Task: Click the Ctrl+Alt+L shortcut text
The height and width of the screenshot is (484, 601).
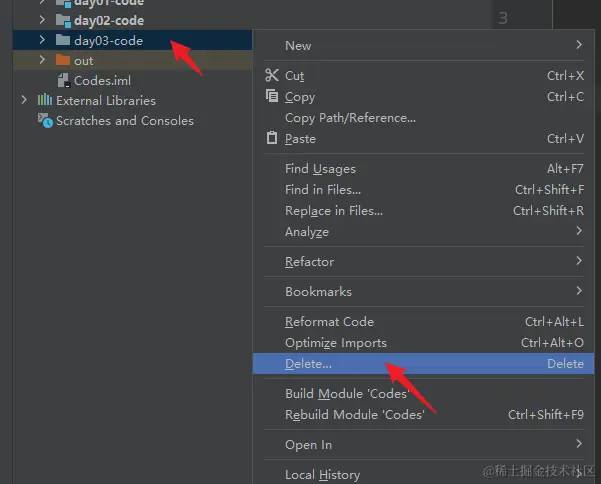Action: click(x=555, y=322)
